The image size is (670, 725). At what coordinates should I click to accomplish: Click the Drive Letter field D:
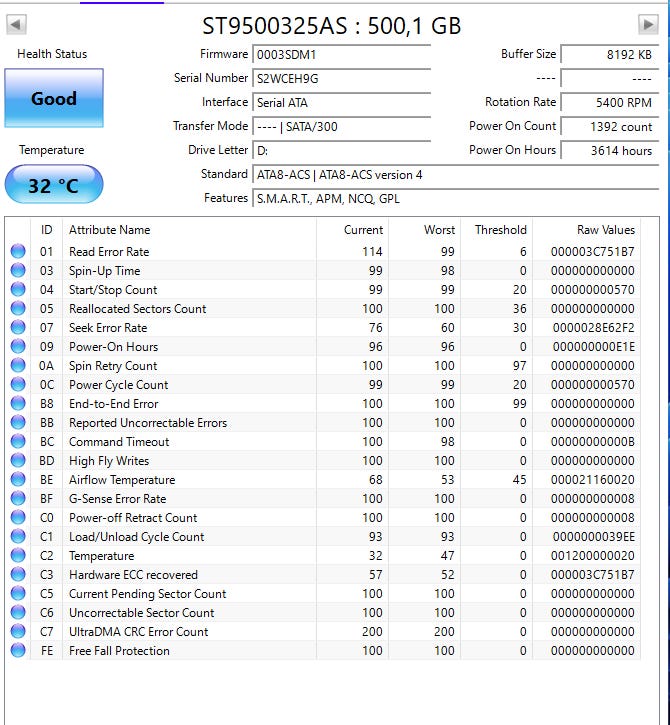point(342,151)
